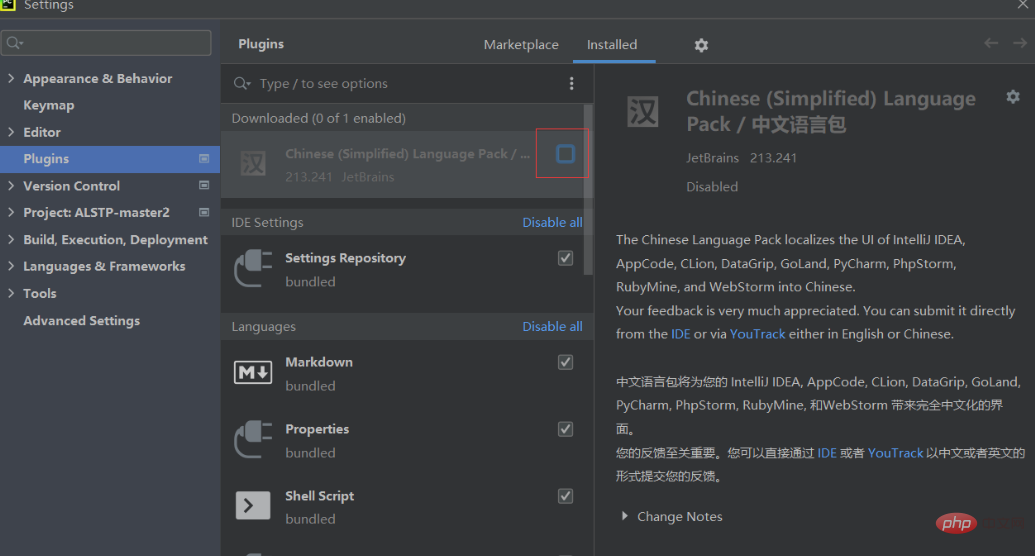The width and height of the screenshot is (1035, 556).
Task: Click the gear icon in the plugin details pane
Action: 1013,97
